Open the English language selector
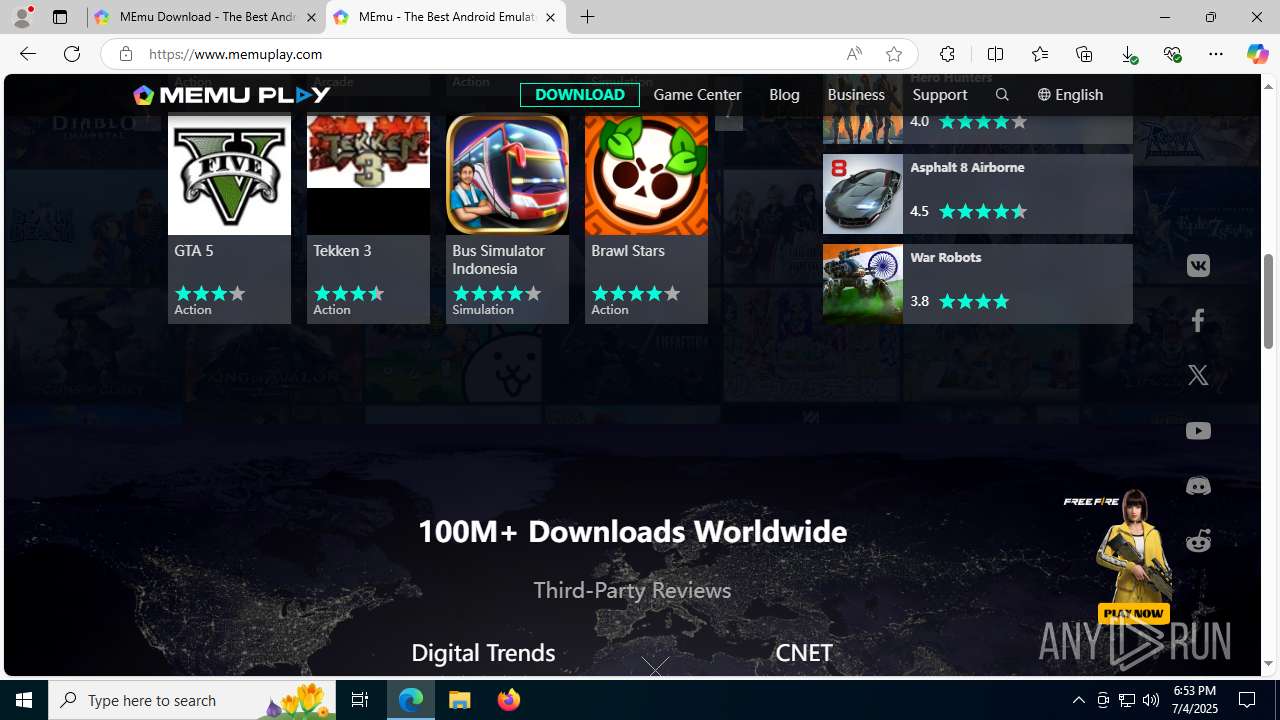 (1070, 95)
